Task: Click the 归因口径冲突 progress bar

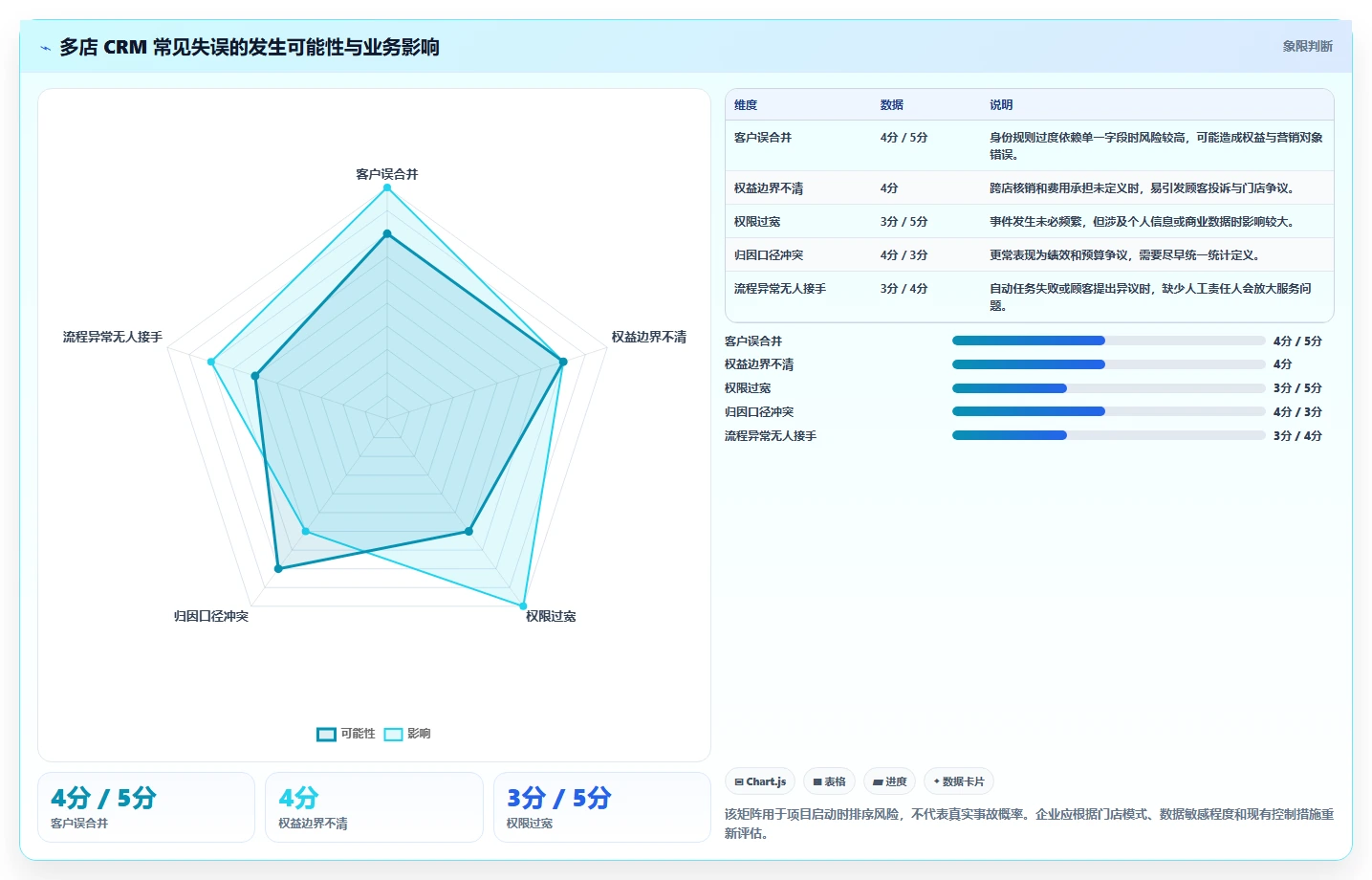Action: click(x=1108, y=411)
